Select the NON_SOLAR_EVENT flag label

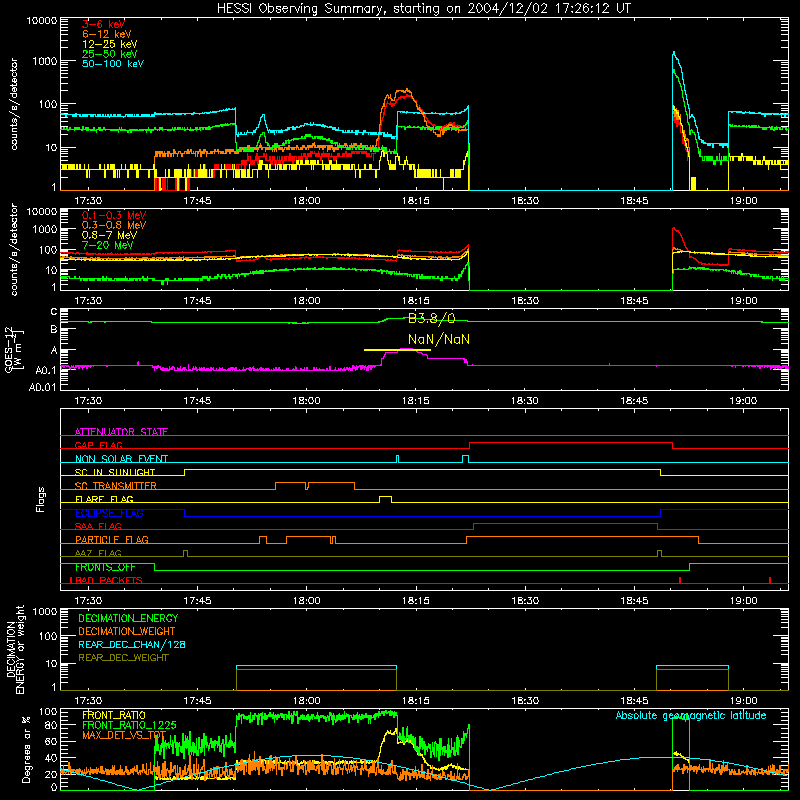(121, 459)
